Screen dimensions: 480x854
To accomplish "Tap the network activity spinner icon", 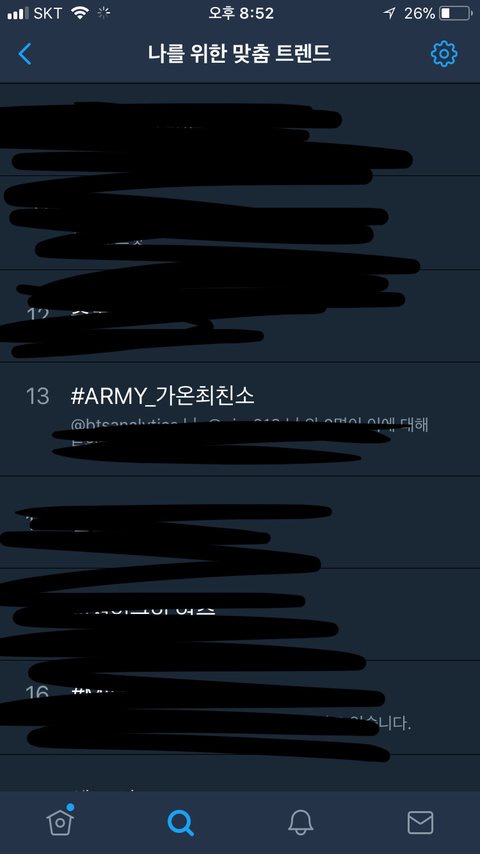I will 104,14.
